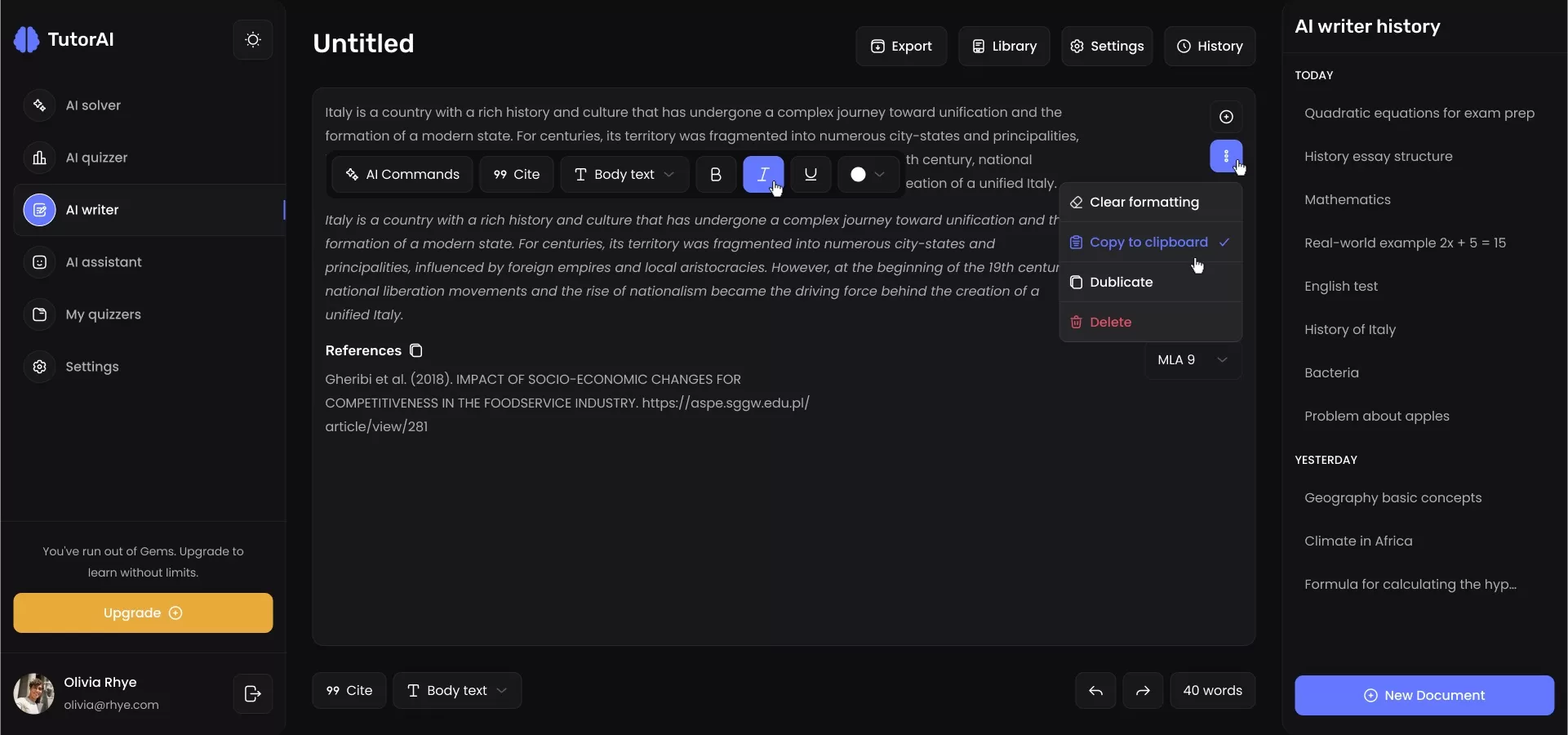Toggle the light/dark theme sun icon
1568x735 pixels.
point(253,40)
